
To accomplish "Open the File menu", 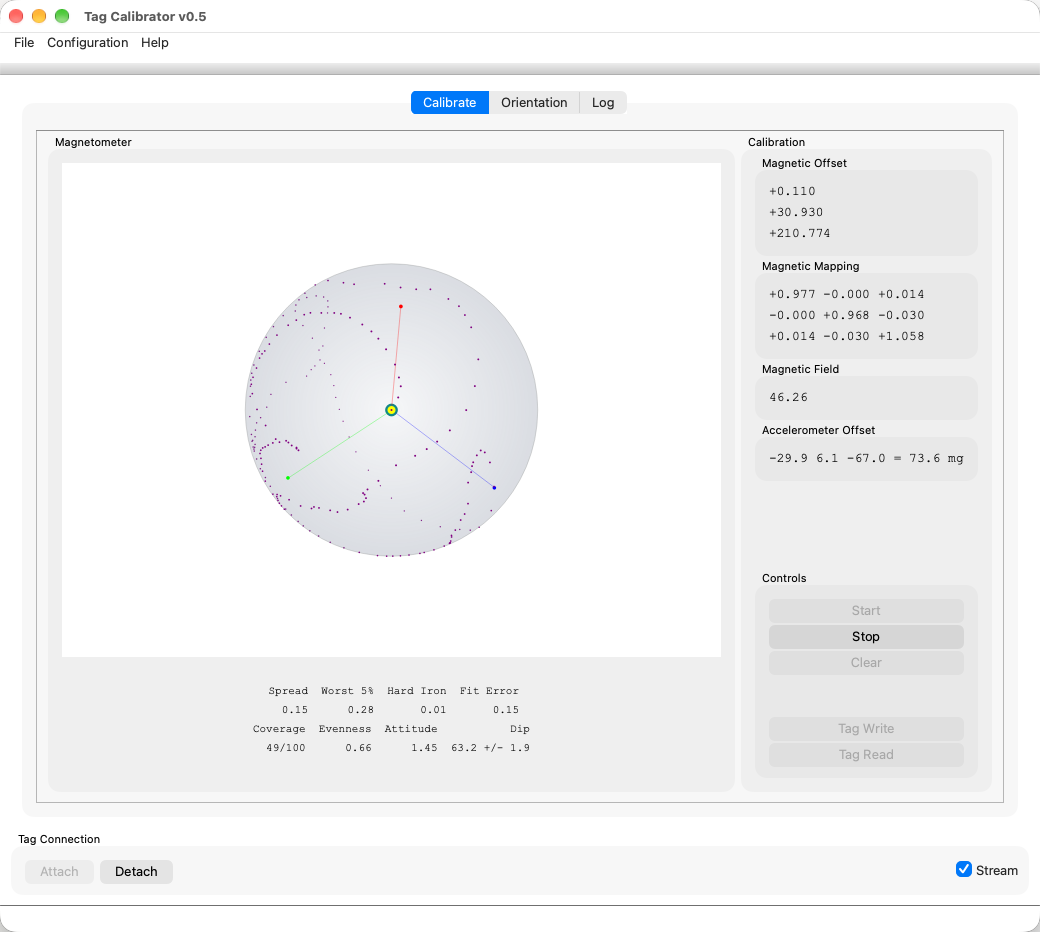I will tap(24, 42).
